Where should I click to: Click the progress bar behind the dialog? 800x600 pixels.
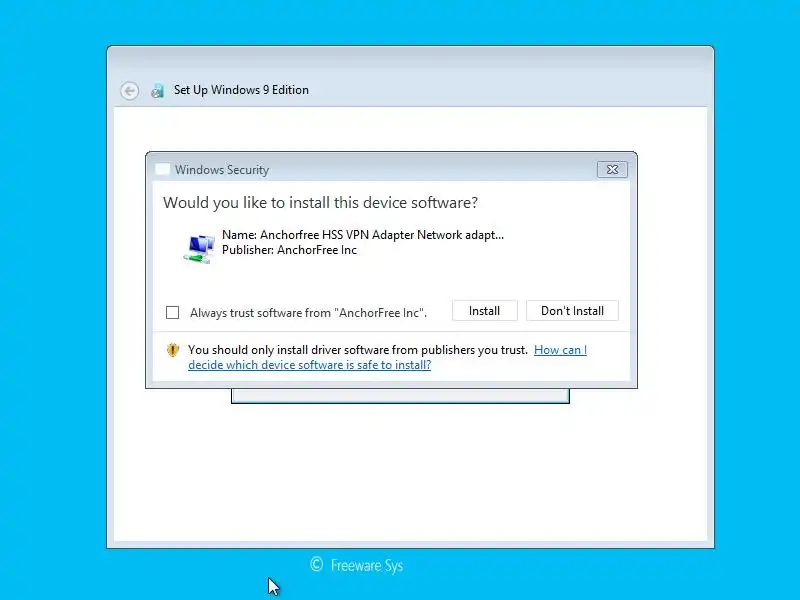401,396
